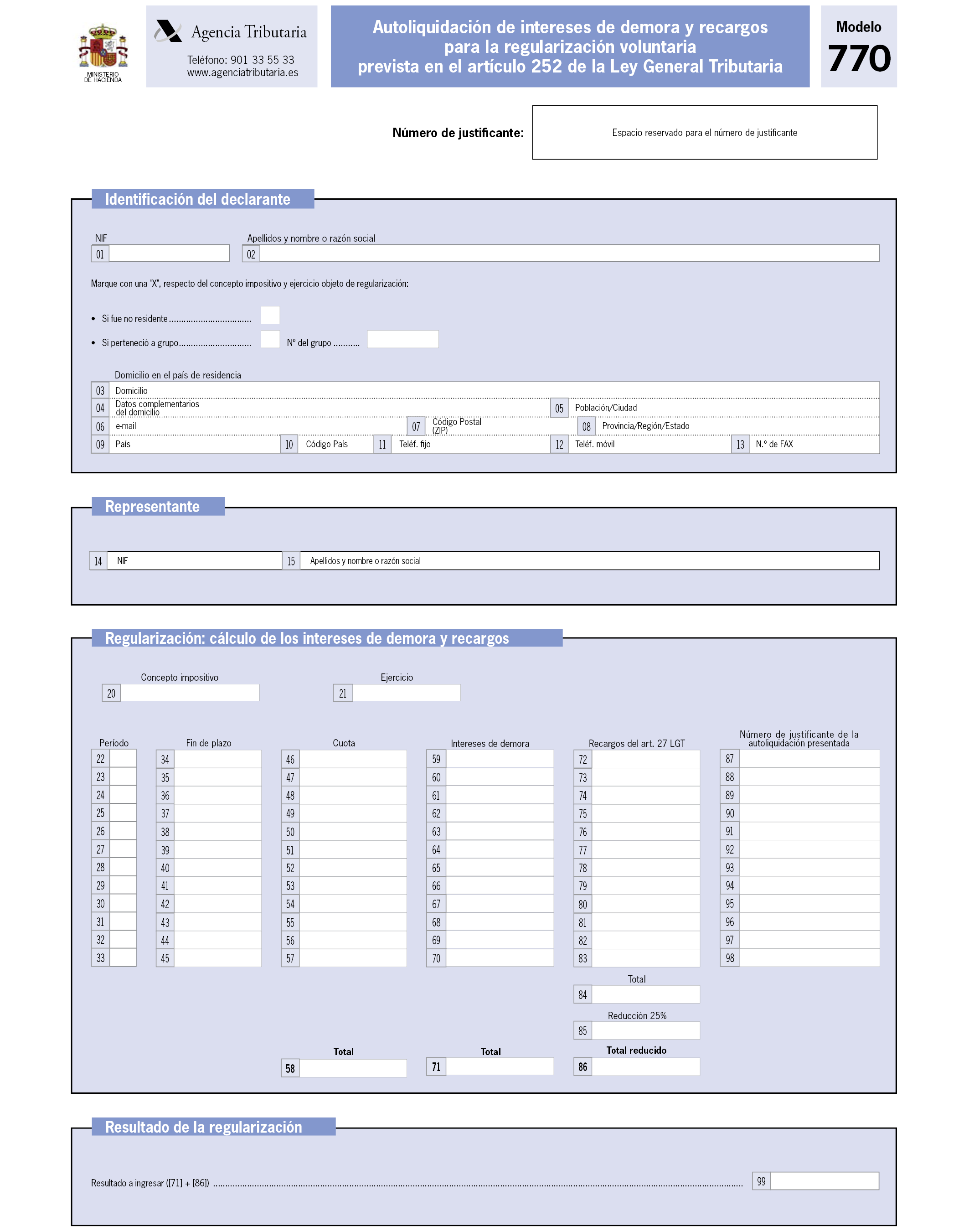The height and width of the screenshot is (1232, 969).
Task: Click the 'Resultado a ingresar' field 99
Action: (825, 1181)
